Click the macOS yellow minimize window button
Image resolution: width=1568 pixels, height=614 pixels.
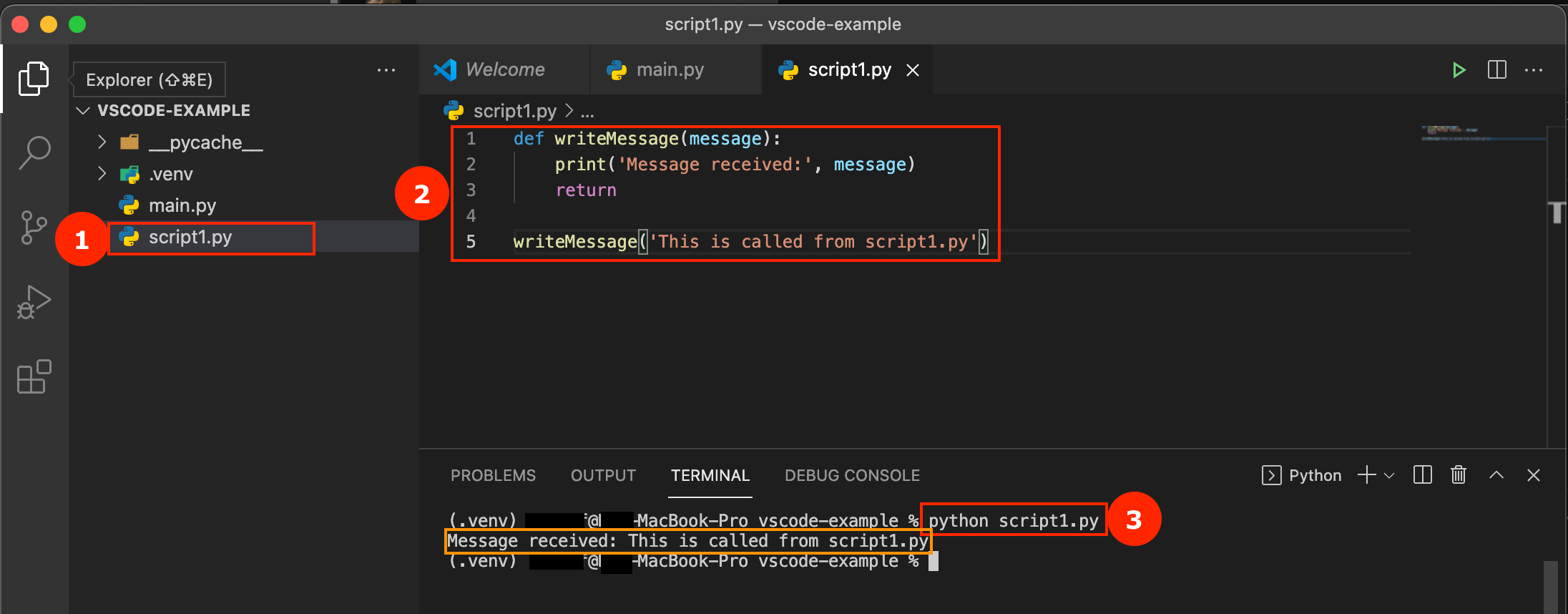pyautogui.click(x=49, y=24)
